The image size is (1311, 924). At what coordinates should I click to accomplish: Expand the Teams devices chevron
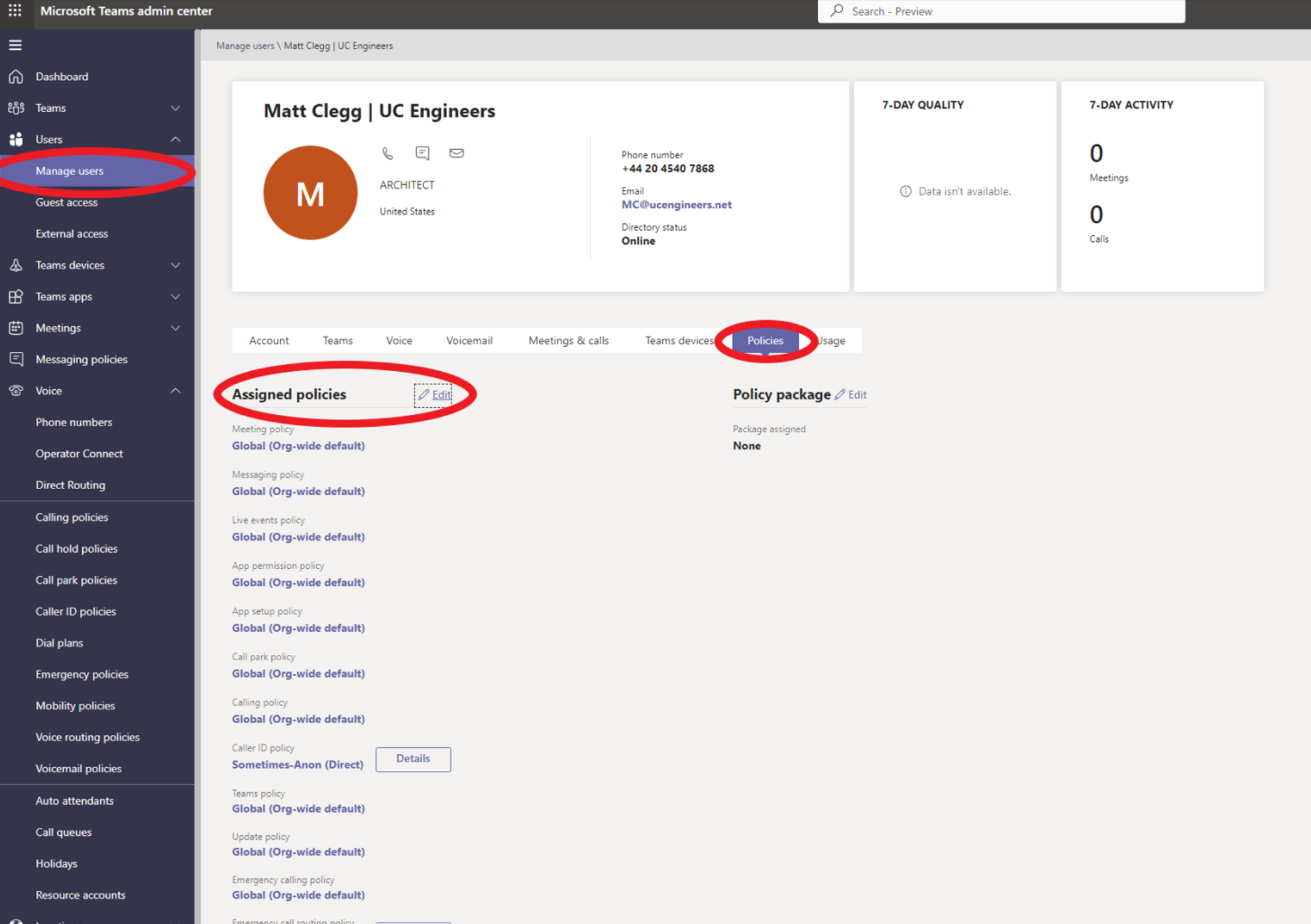[176, 265]
